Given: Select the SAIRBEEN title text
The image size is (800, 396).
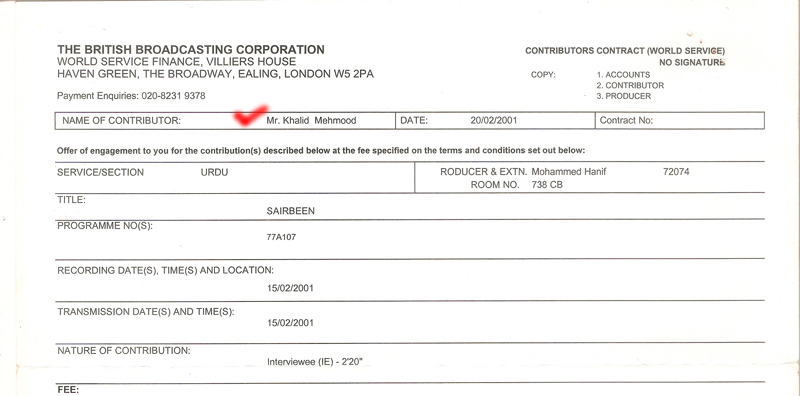Looking at the screenshot, I should coord(290,211).
